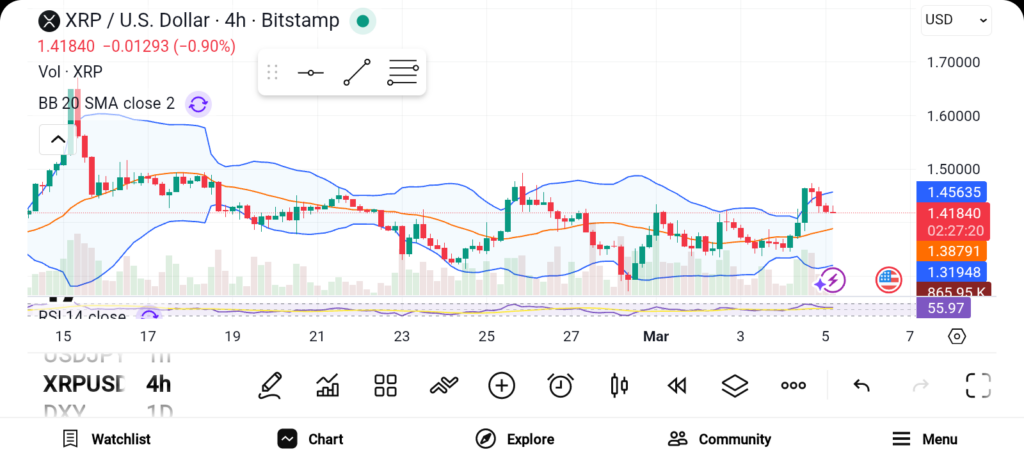Open the indicators chart icon

tap(327, 385)
